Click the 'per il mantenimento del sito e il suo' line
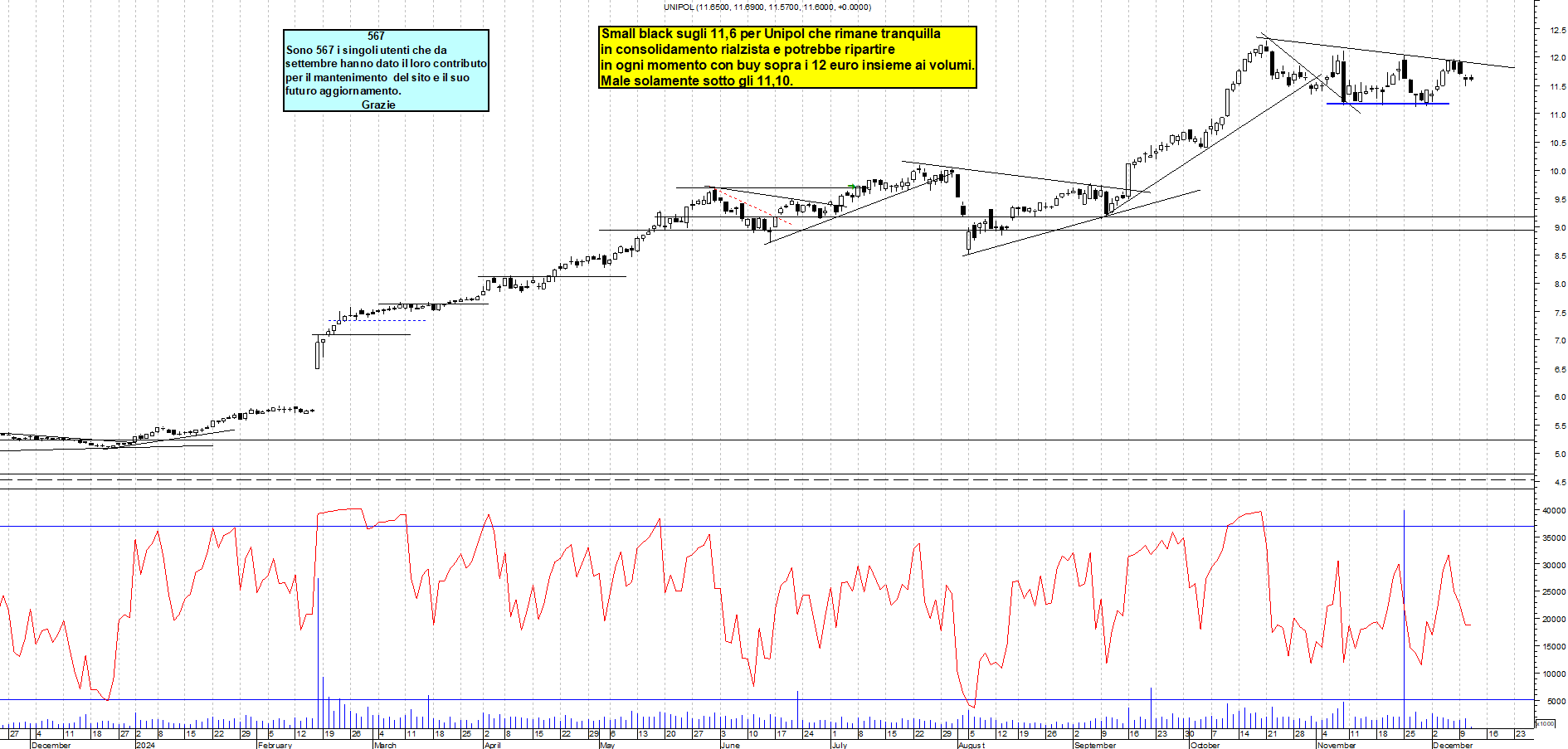Screen dimensions: 1568x749 click(377, 77)
